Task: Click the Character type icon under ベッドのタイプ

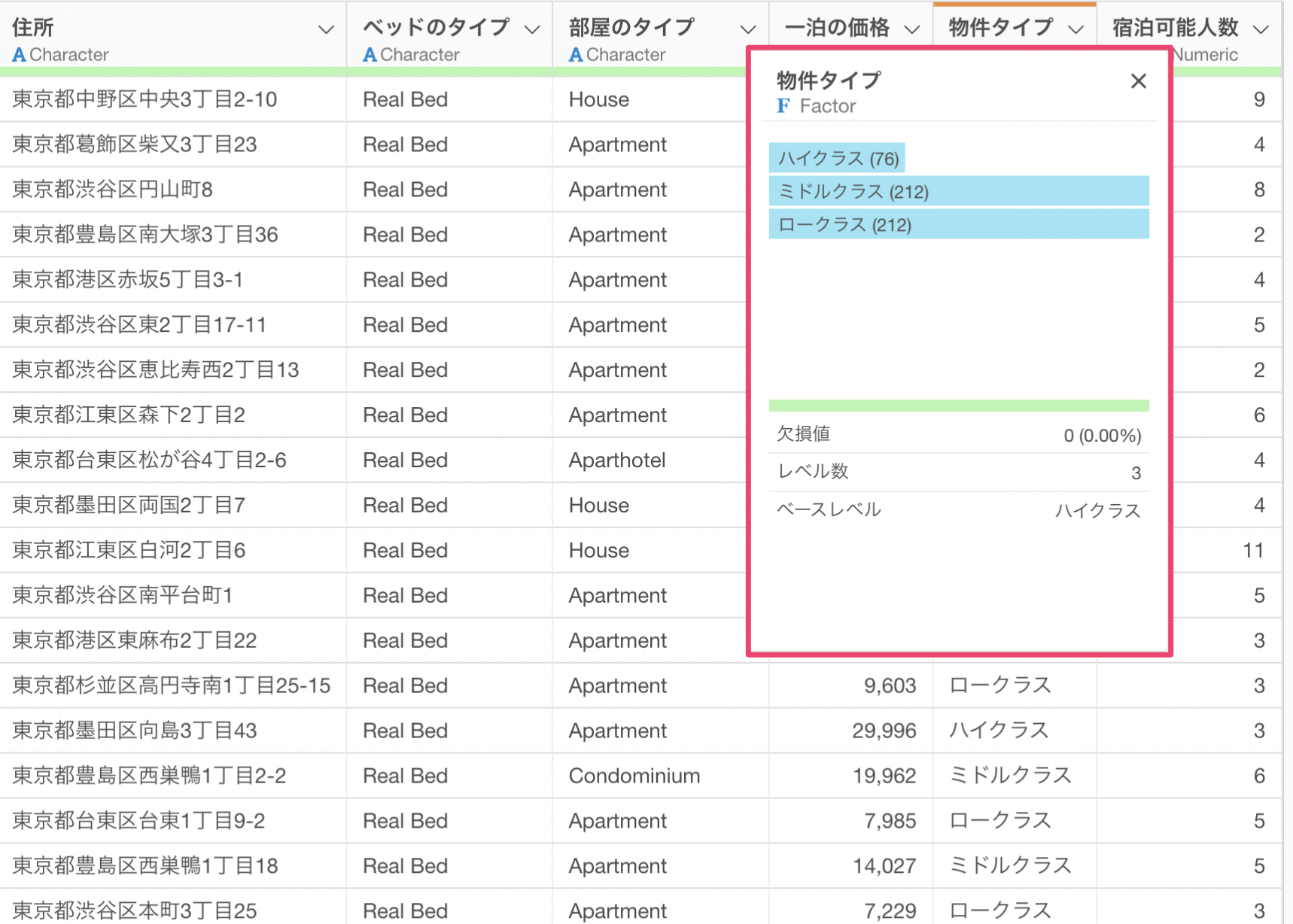Action: [x=370, y=55]
